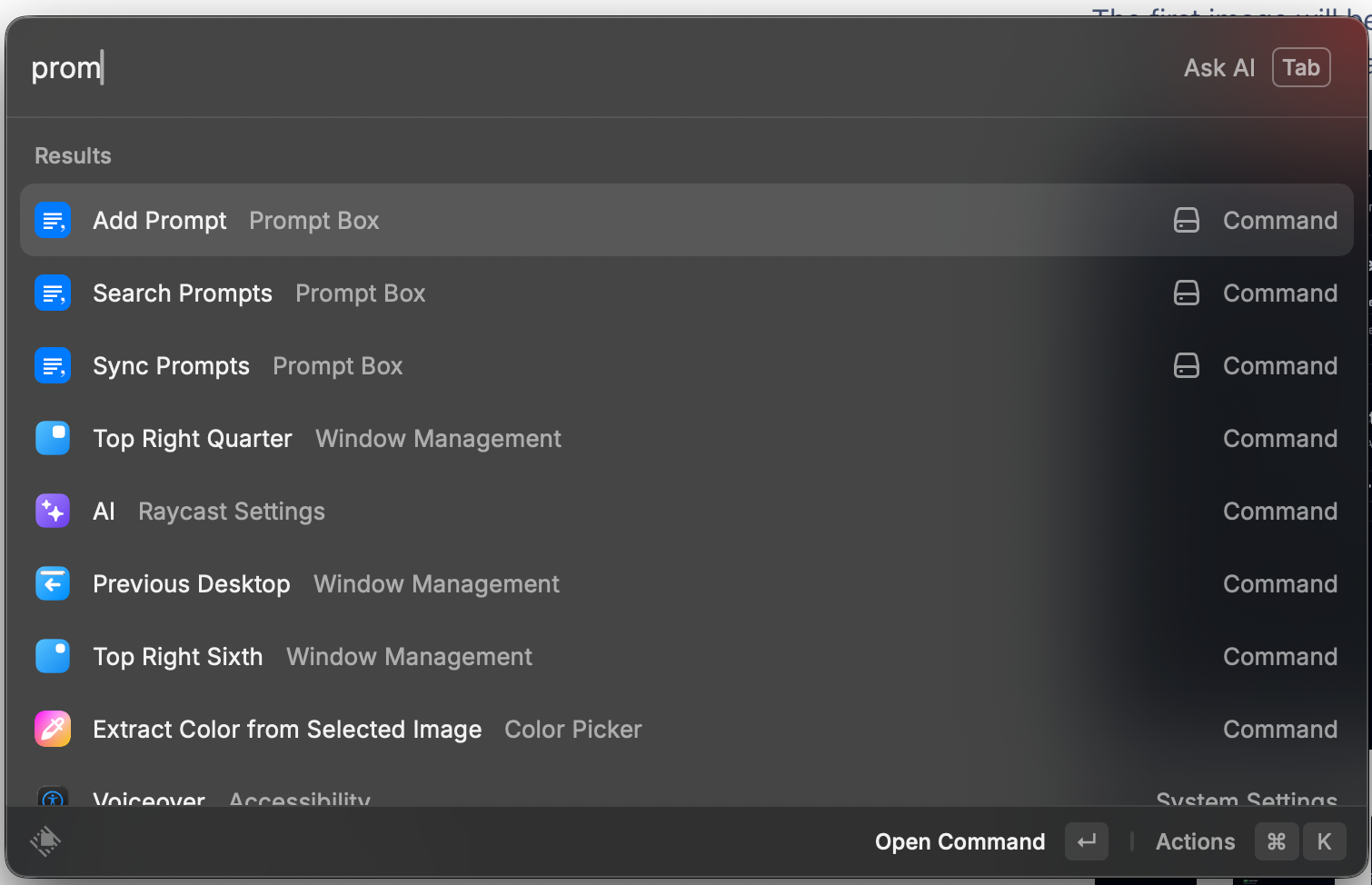Select AI Raycast Settings result
The height and width of the screenshot is (885, 1372).
coord(687,511)
